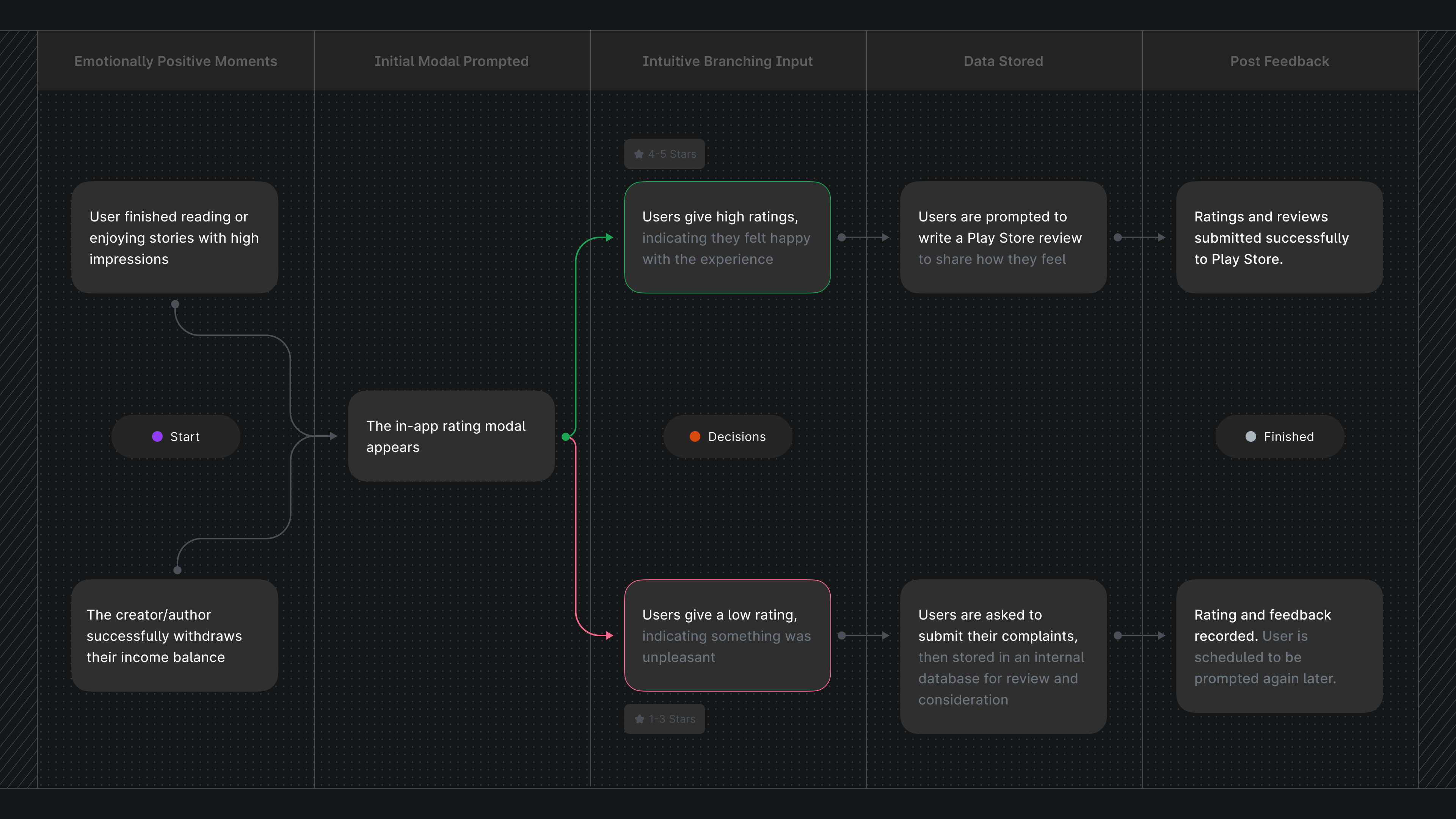Click the orange dot in Decisions pill
This screenshot has width=1456, height=819.
tap(695, 436)
